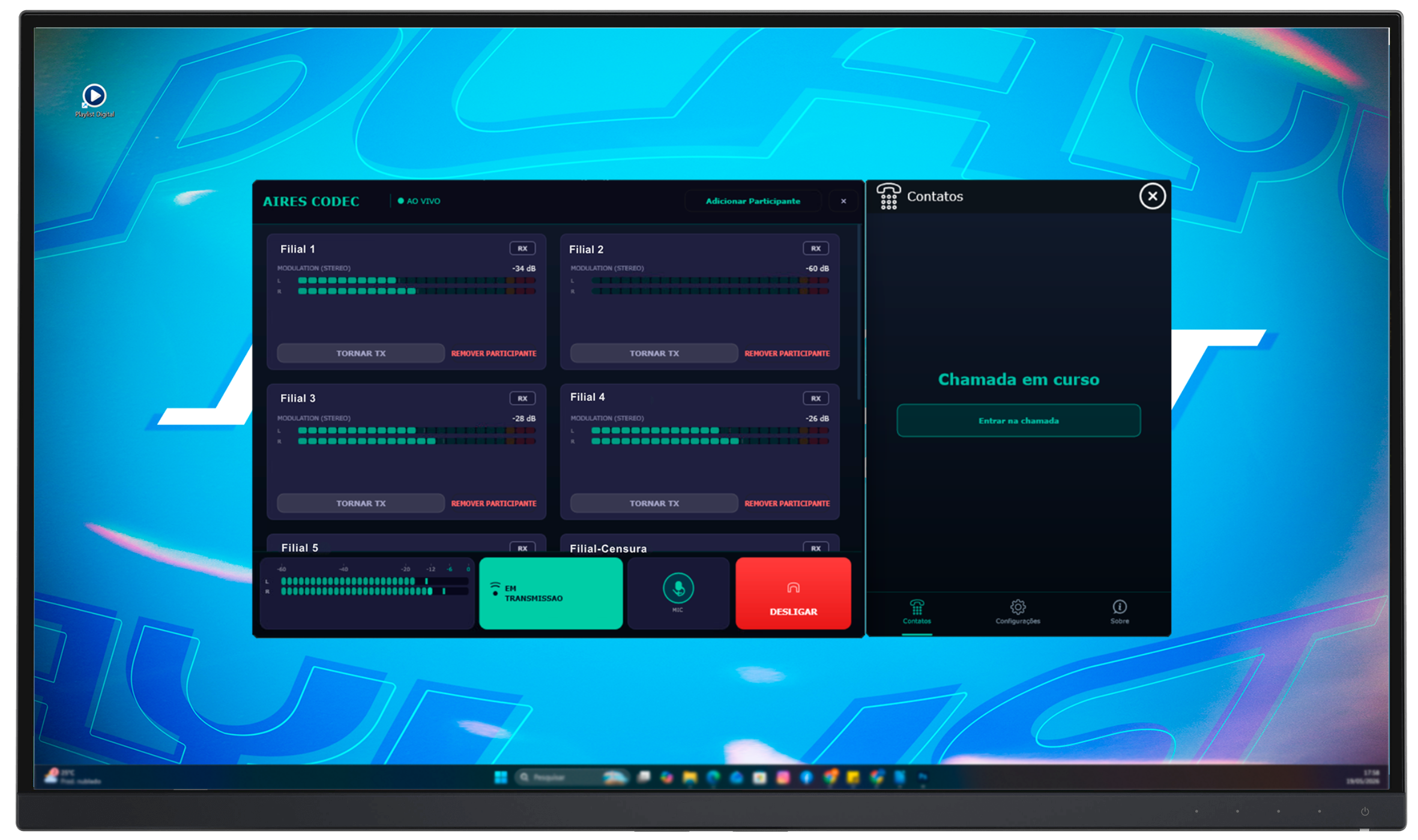
Task: Click Adicionar Participante
Action: pos(753,201)
